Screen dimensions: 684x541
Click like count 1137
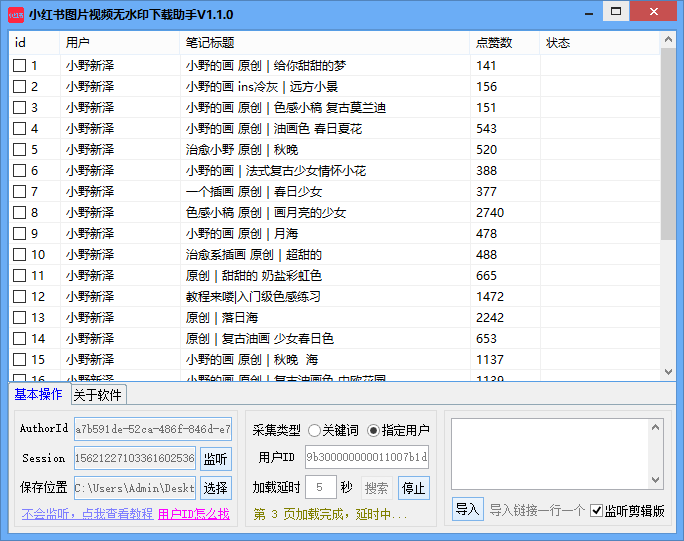tap(490, 360)
